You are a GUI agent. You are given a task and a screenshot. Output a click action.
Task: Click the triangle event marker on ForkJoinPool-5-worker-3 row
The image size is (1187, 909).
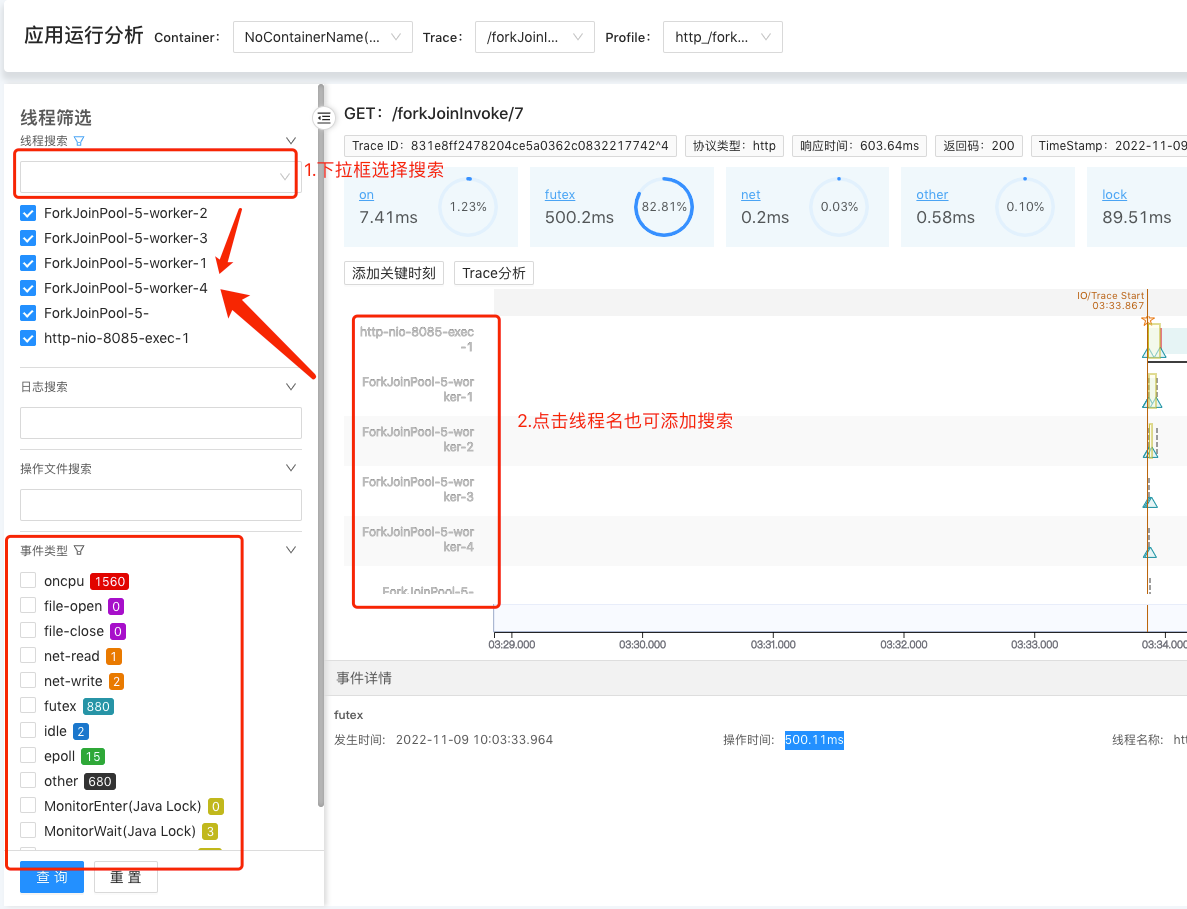click(1150, 502)
